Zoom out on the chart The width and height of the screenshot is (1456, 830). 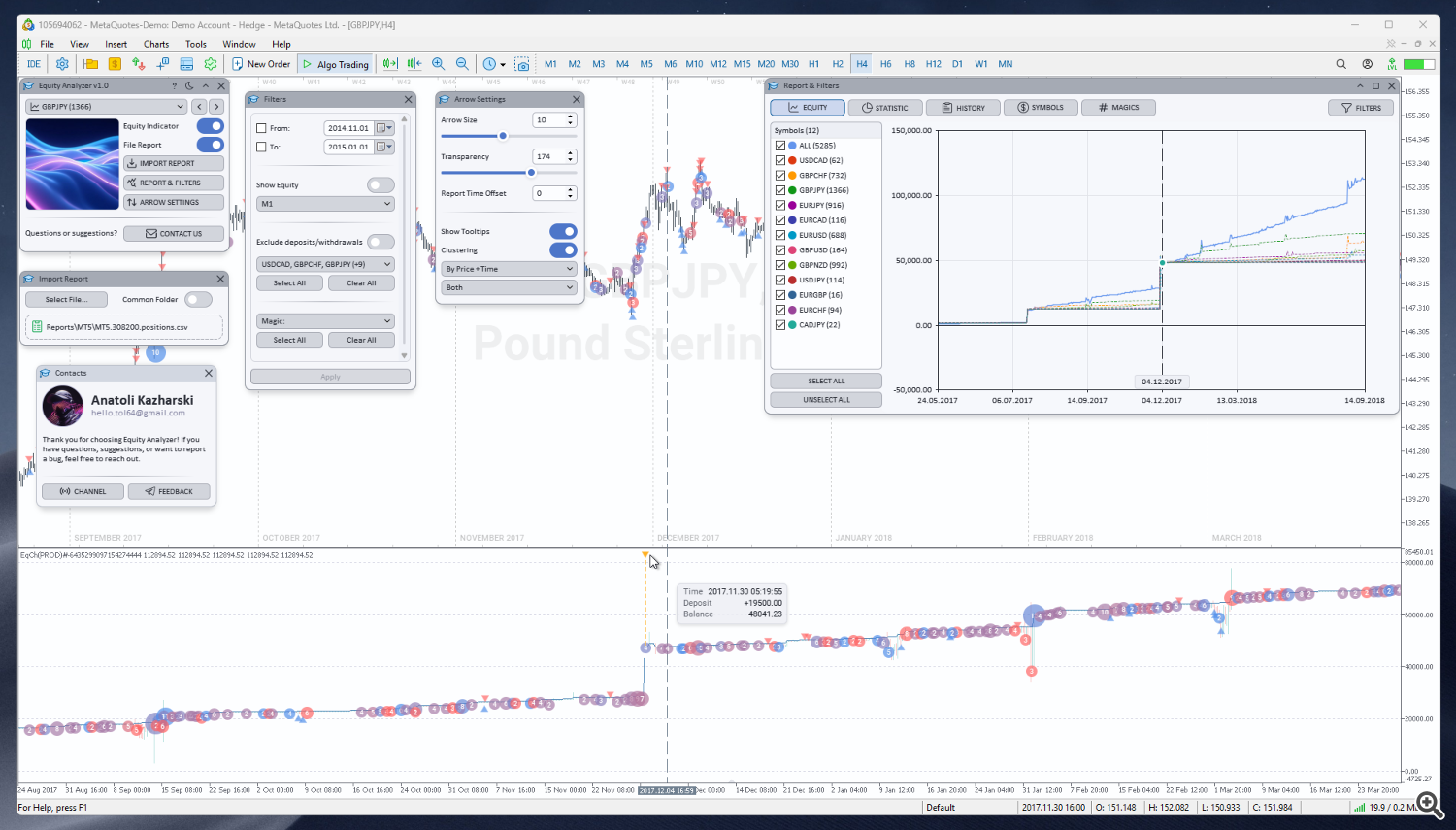[462, 64]
